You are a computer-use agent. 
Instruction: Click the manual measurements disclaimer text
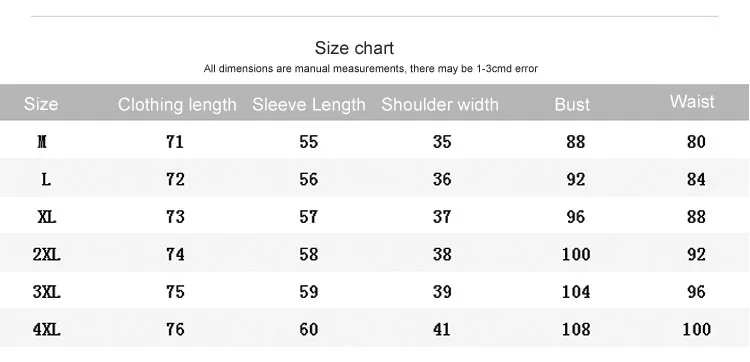click(x=371, y=69)
